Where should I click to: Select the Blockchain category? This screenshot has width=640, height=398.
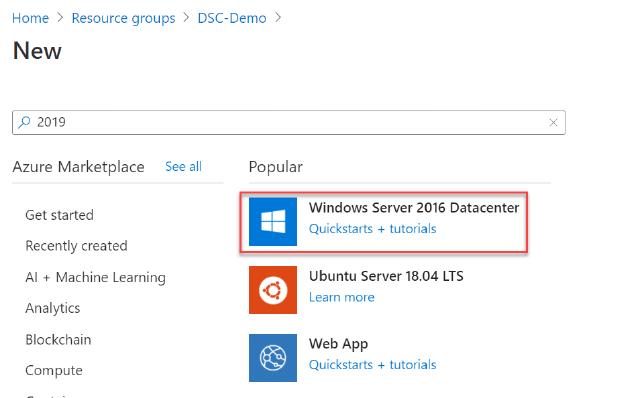click(x=58, y=340)
